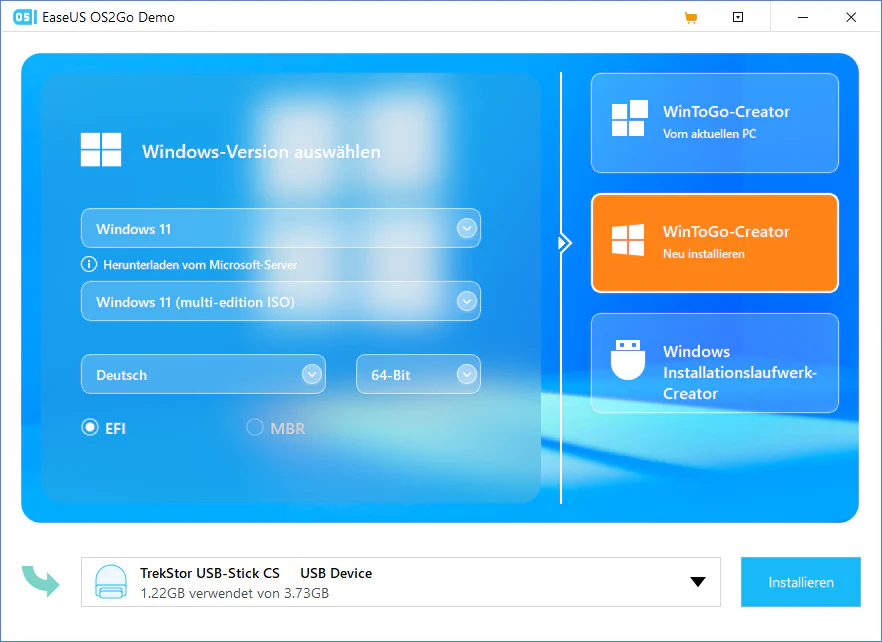Choose WinToGo-Creator Vom aktuellen PC
The image size is (882, 642).
(714, 123)
